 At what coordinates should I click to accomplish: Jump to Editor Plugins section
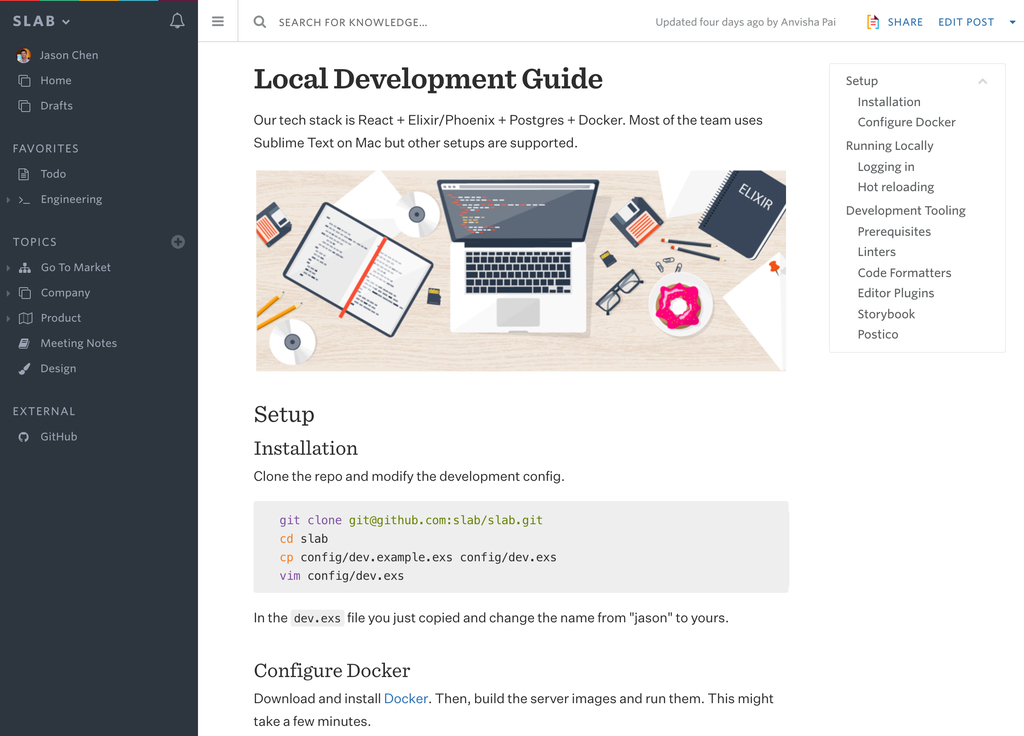point(895,293)
